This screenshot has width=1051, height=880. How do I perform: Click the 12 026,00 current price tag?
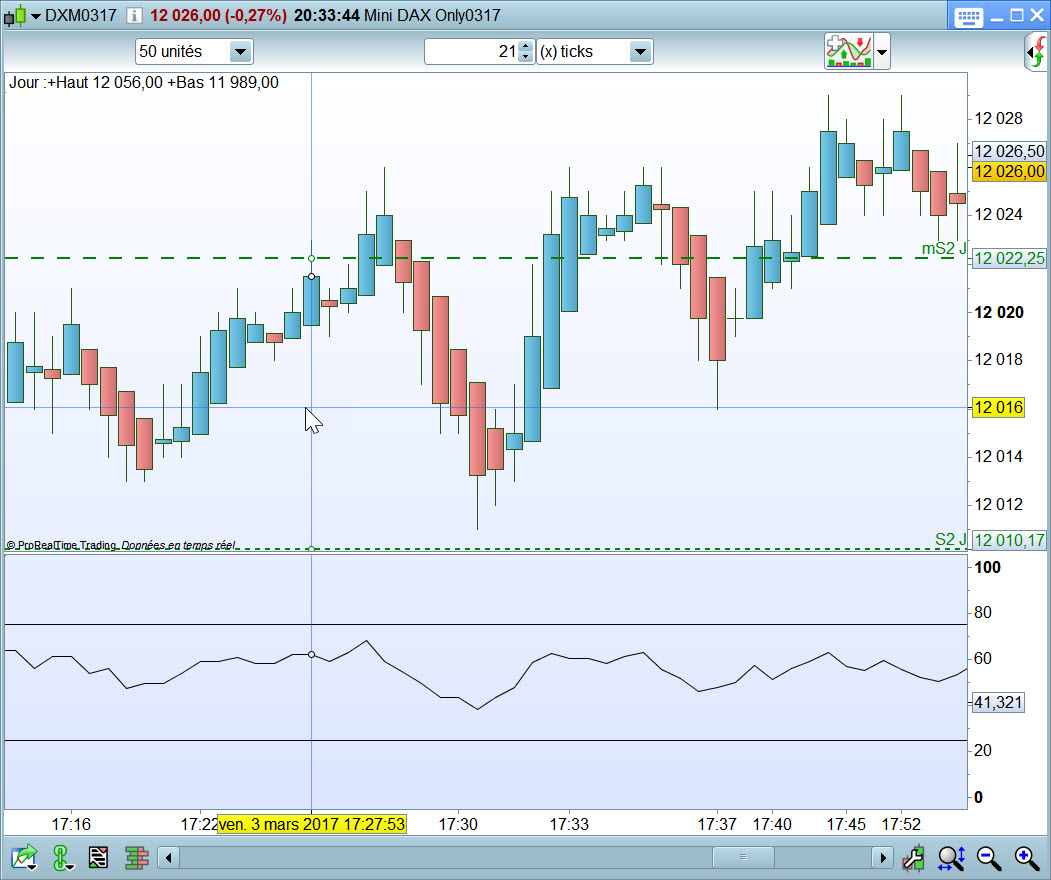[1009, 172]
